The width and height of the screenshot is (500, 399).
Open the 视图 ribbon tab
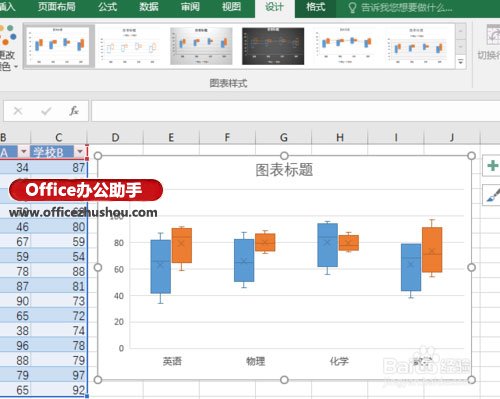[232, 7]
